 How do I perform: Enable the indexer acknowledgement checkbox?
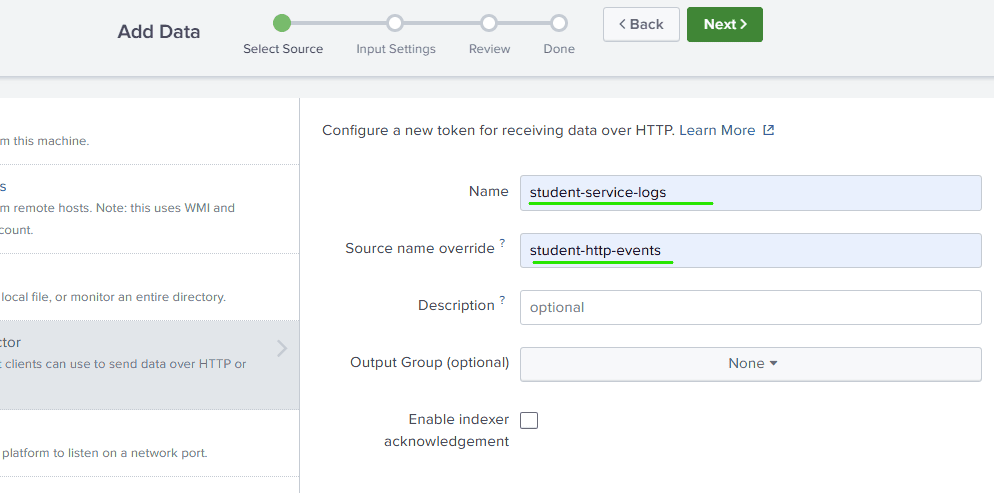[529, 420]
